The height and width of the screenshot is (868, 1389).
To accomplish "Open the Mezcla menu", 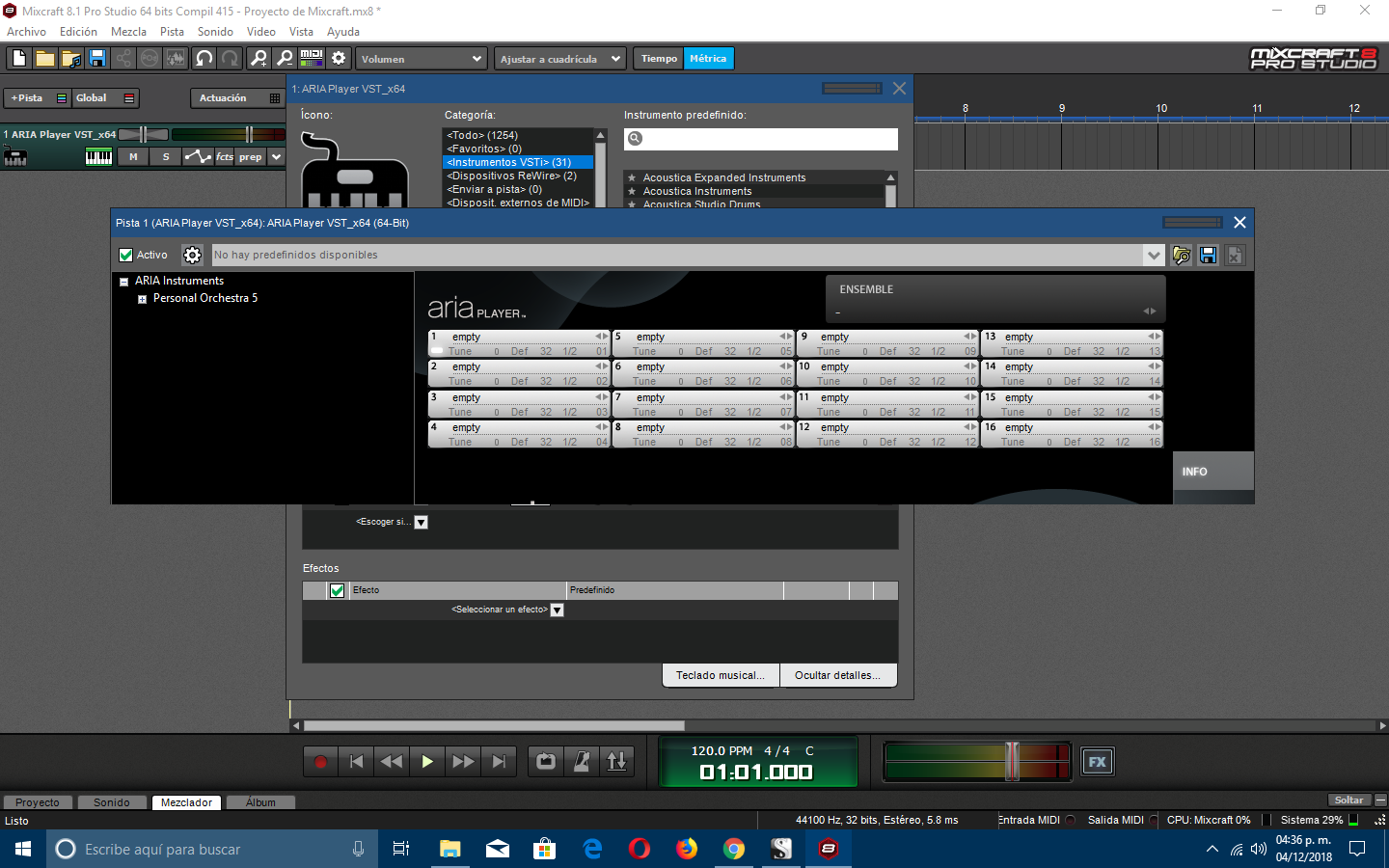I will tap(128, 32).
